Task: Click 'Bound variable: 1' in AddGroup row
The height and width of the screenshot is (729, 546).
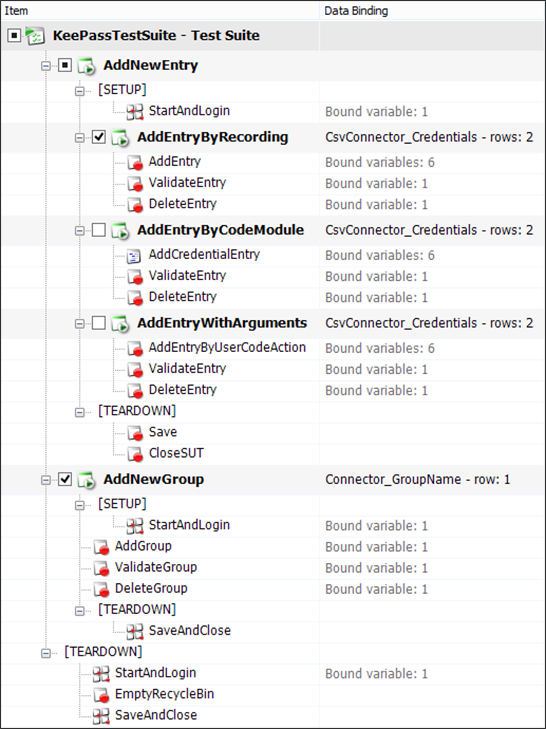Action: (x=376, y=547)
